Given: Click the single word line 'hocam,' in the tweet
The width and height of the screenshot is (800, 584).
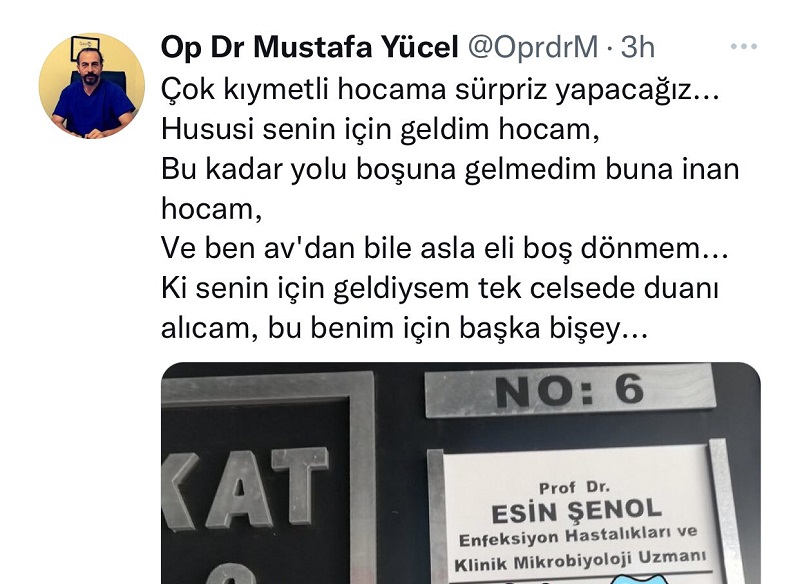Looking at the screenshot, I should point(211,209).
